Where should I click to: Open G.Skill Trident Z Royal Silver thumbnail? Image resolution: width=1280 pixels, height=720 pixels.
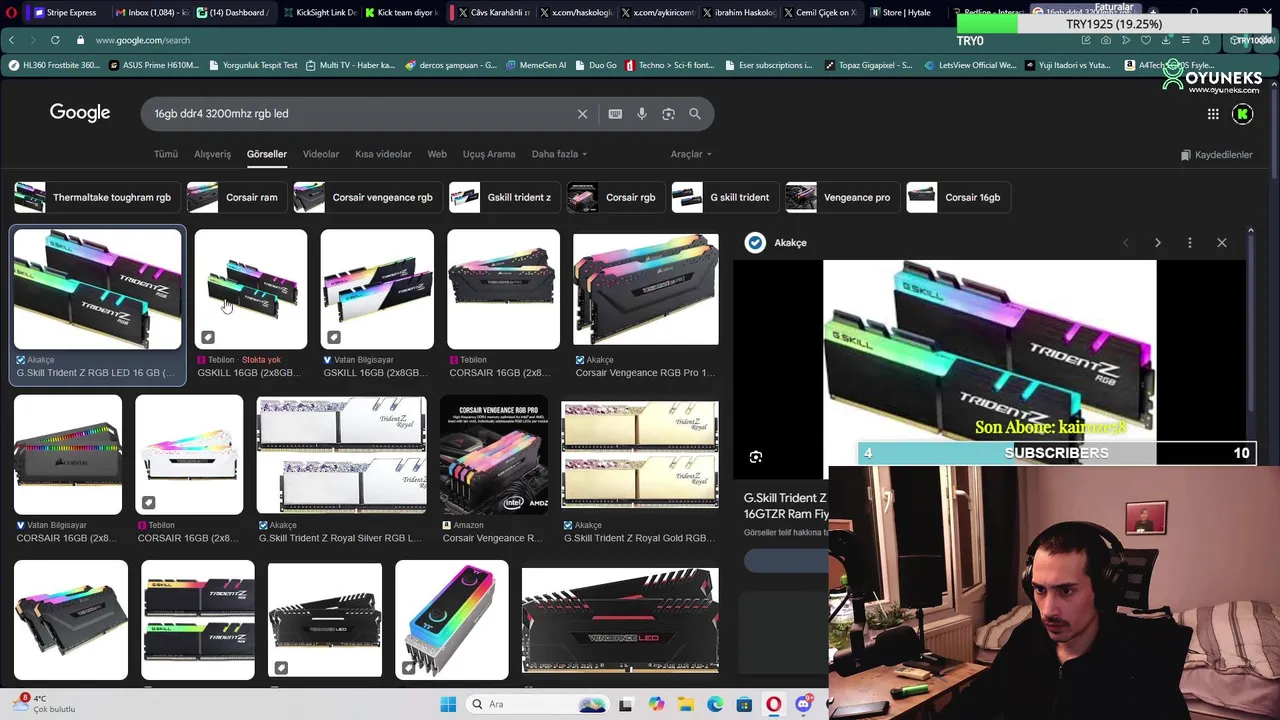(x=341, y=455)
